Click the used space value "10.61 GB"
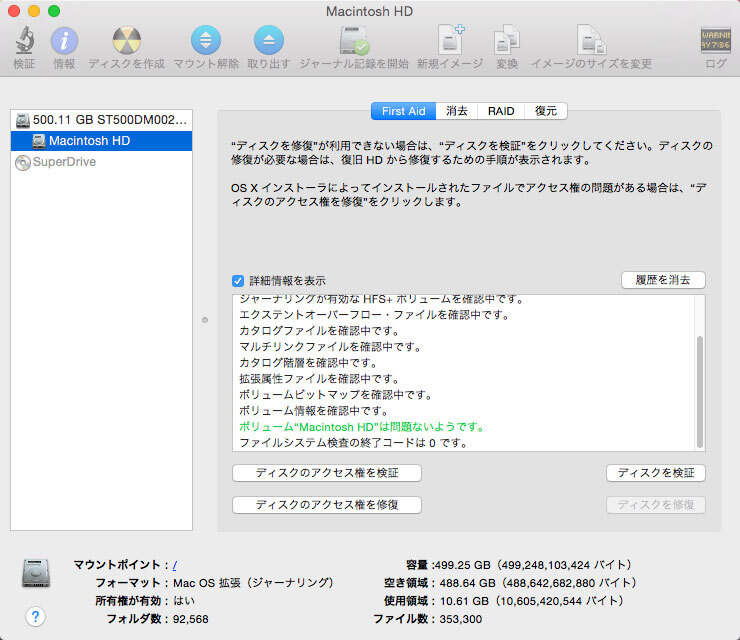 [464, 601]
